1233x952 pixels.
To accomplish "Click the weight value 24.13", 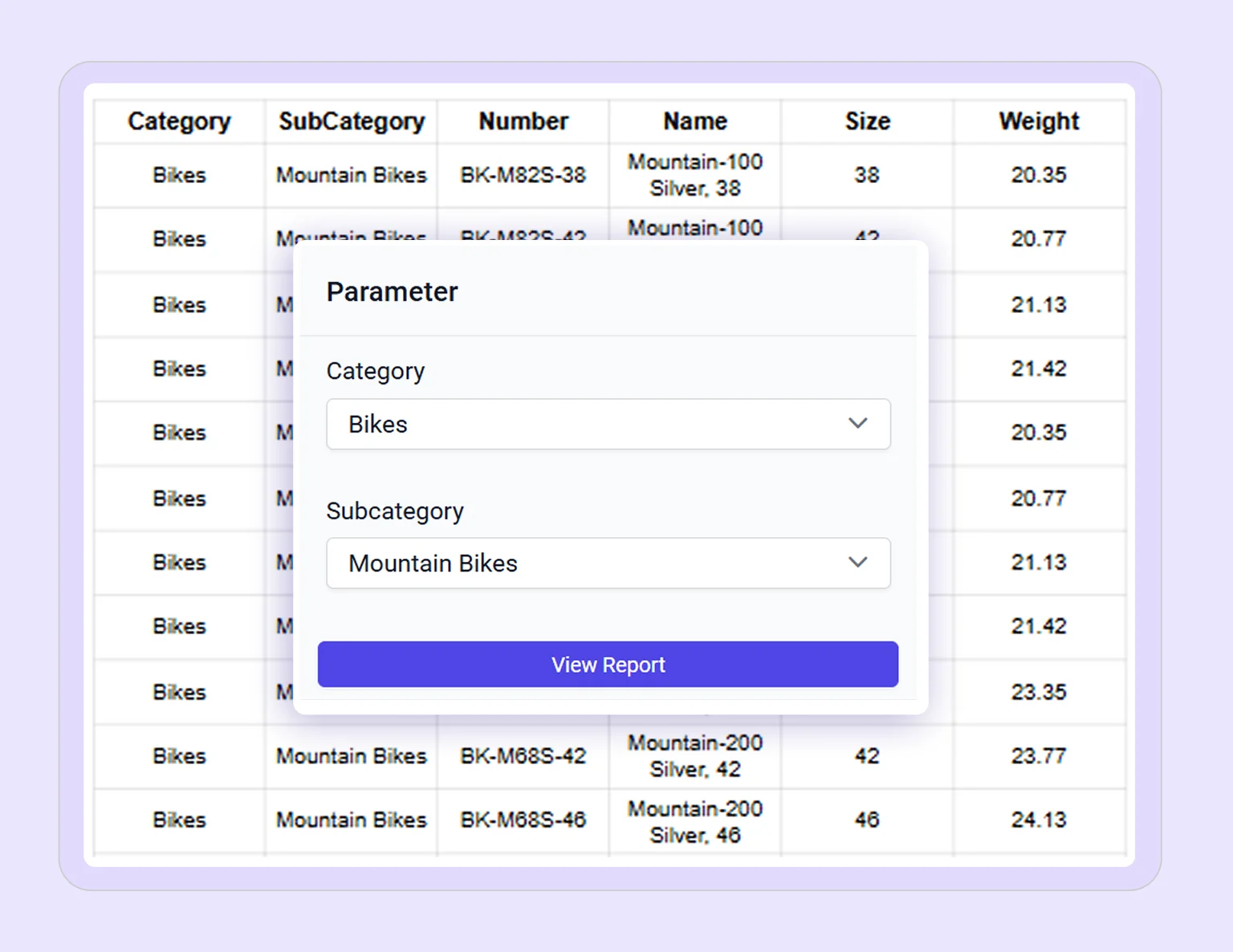I will pyautogui.click(x=1039, y=820).
